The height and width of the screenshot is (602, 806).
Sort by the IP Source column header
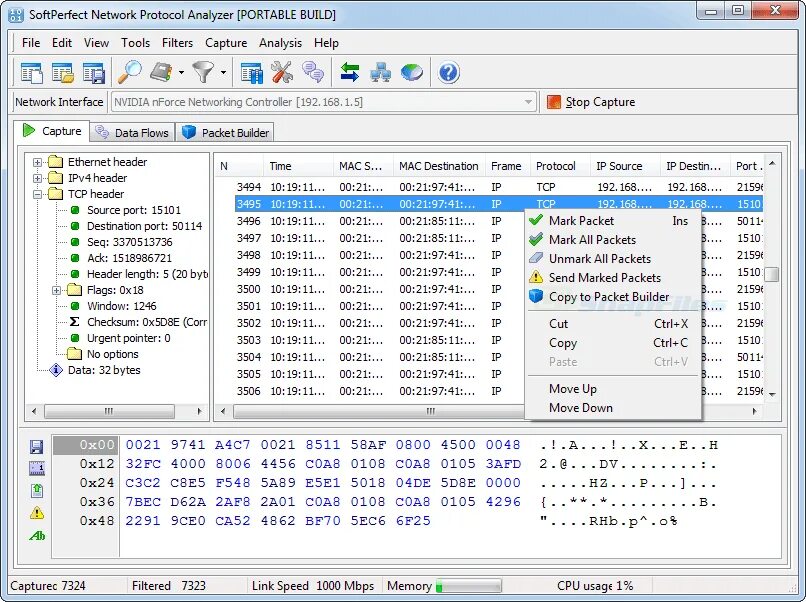pos(625,166)
